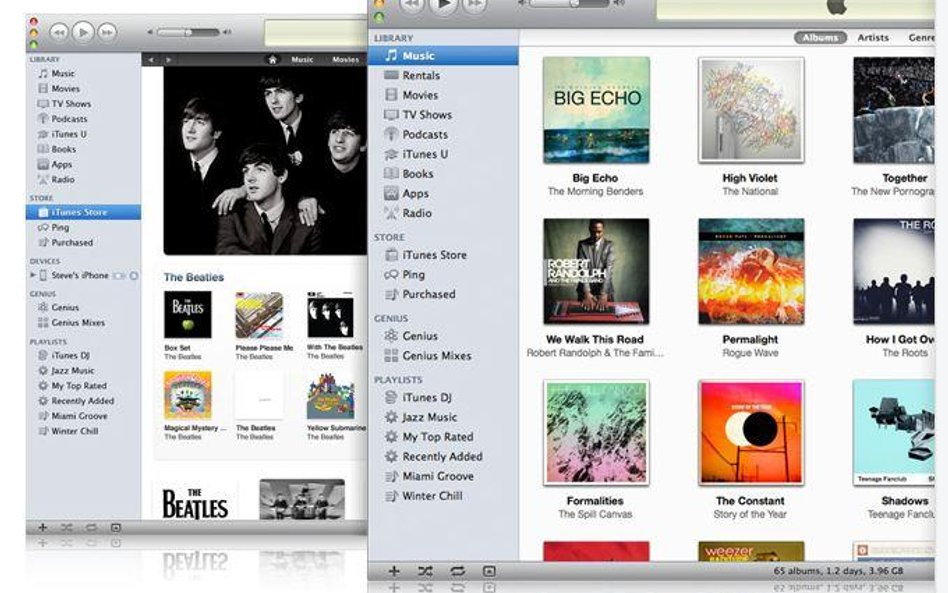This screenshot has height=593, width=948.
Task: Open the Please Please Me album in the store
Action: point(259,314)
